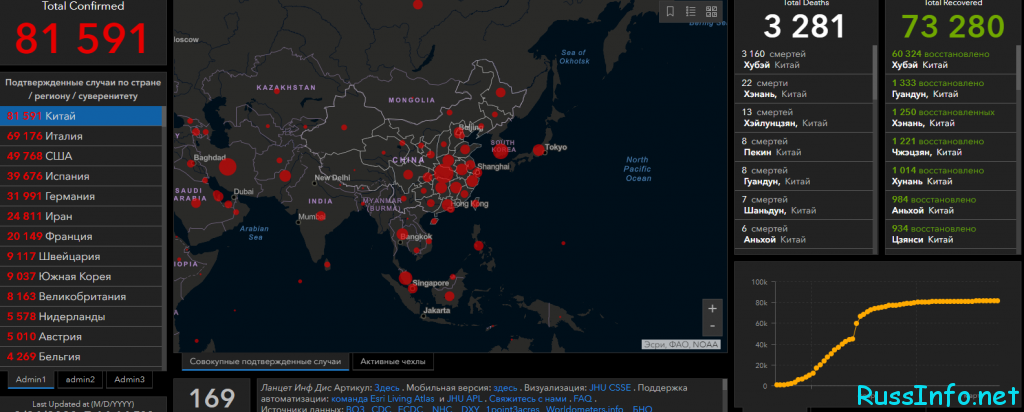
Task: Click the deaths list scrollbar
Action: pyautogui.click(x=876, y=72)
